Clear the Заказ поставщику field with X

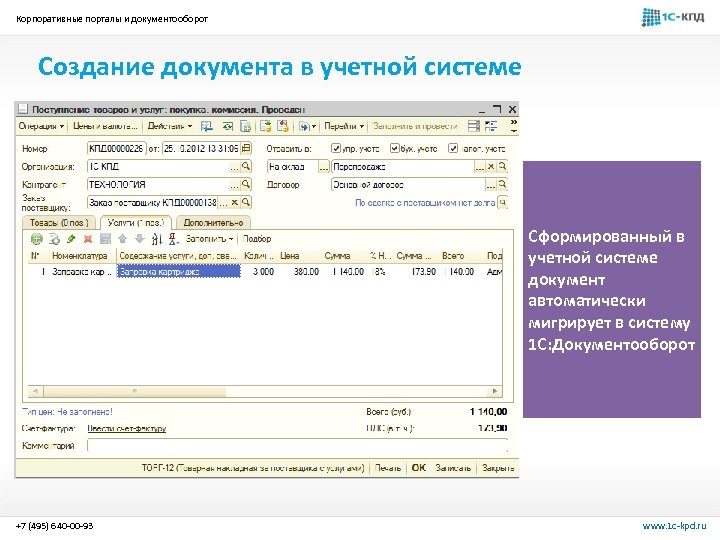click(235, 202)
